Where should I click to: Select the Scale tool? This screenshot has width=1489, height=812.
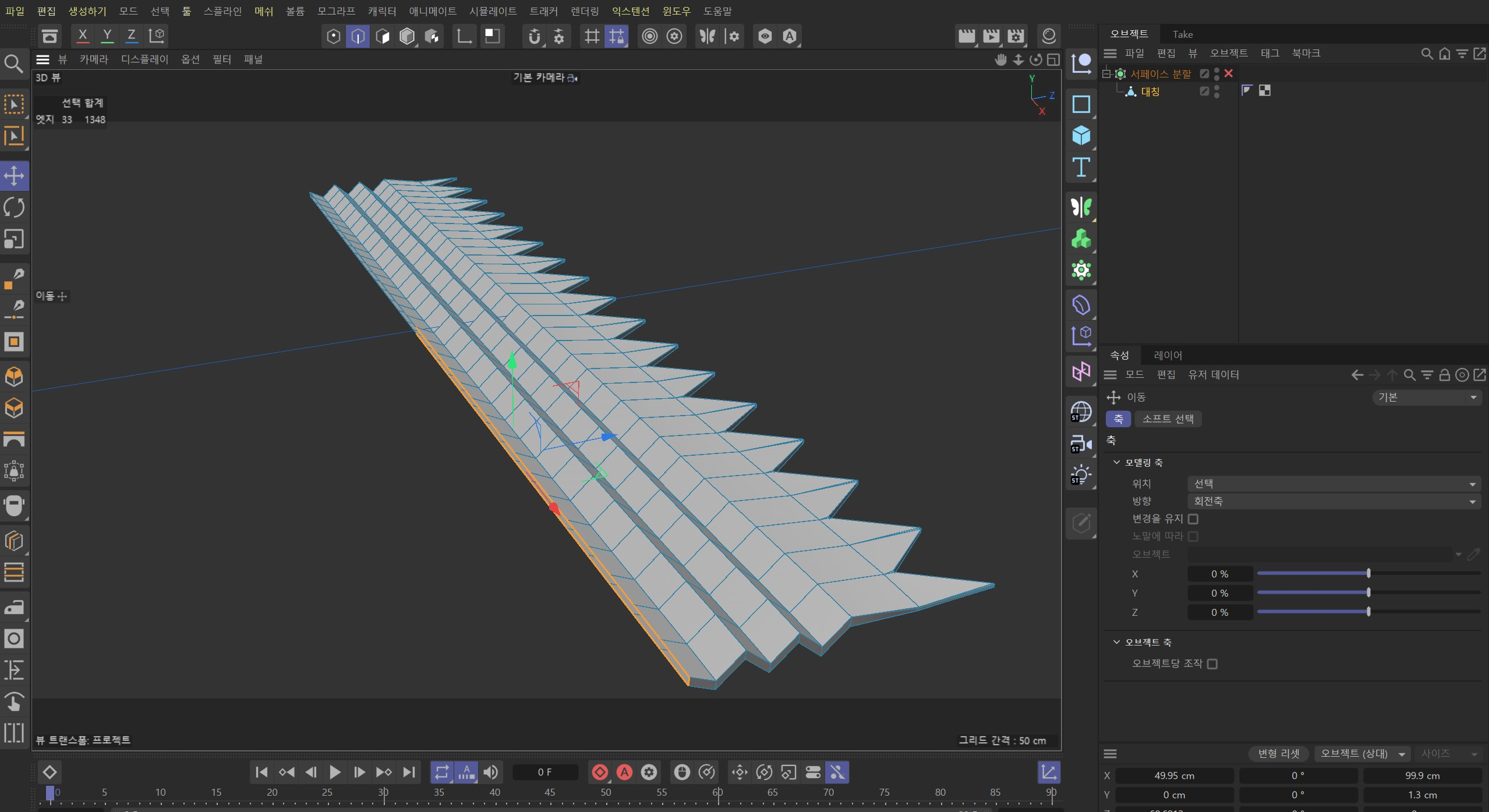tap(14, 239)
